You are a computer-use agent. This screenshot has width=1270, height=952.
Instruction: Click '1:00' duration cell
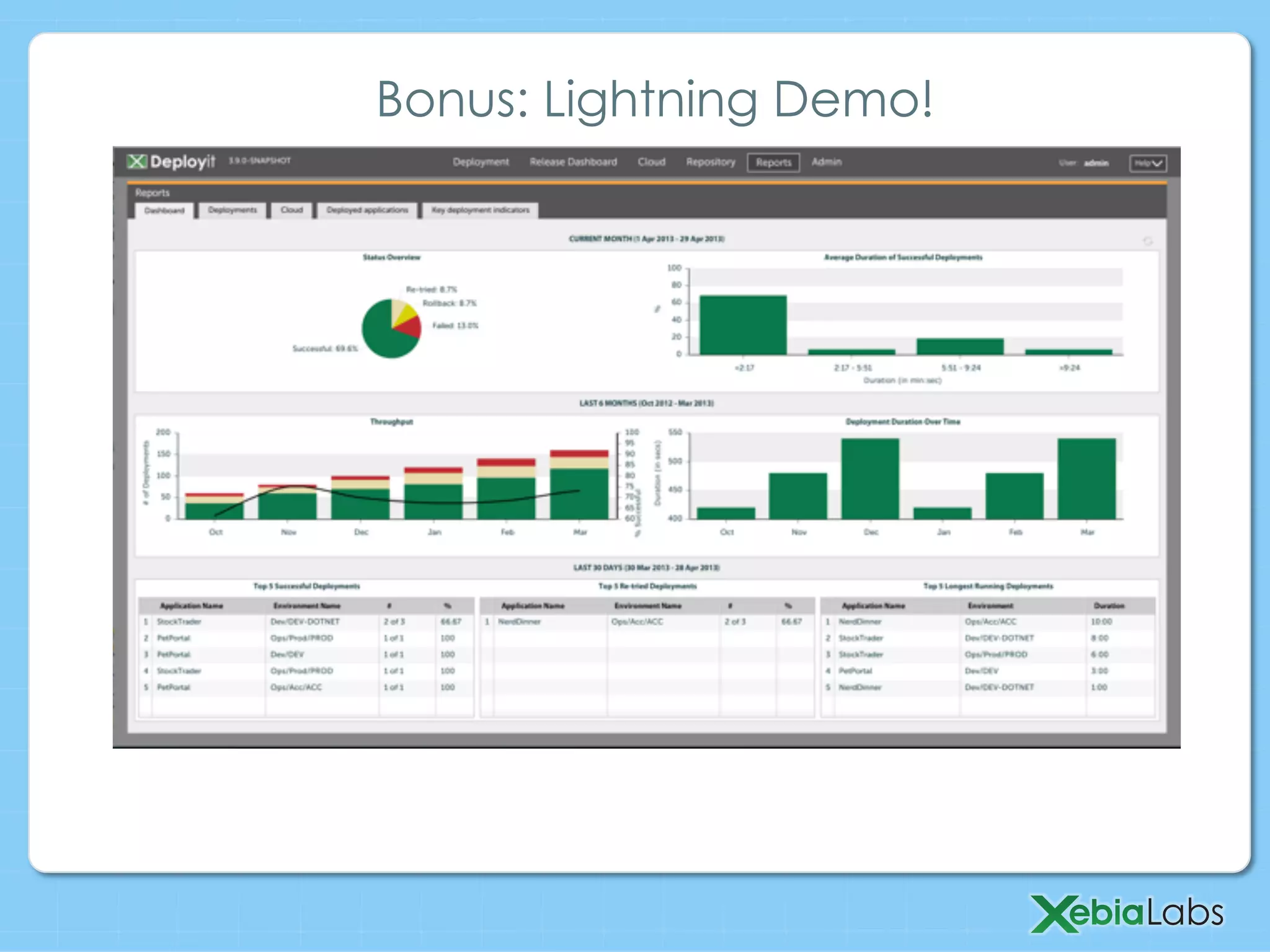pyautogui.click(x=1099, y=687)
